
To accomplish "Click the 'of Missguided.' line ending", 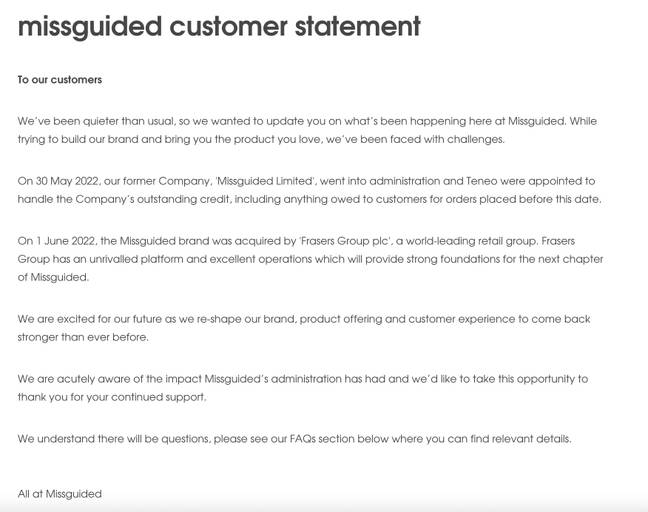I will (53, 277).
